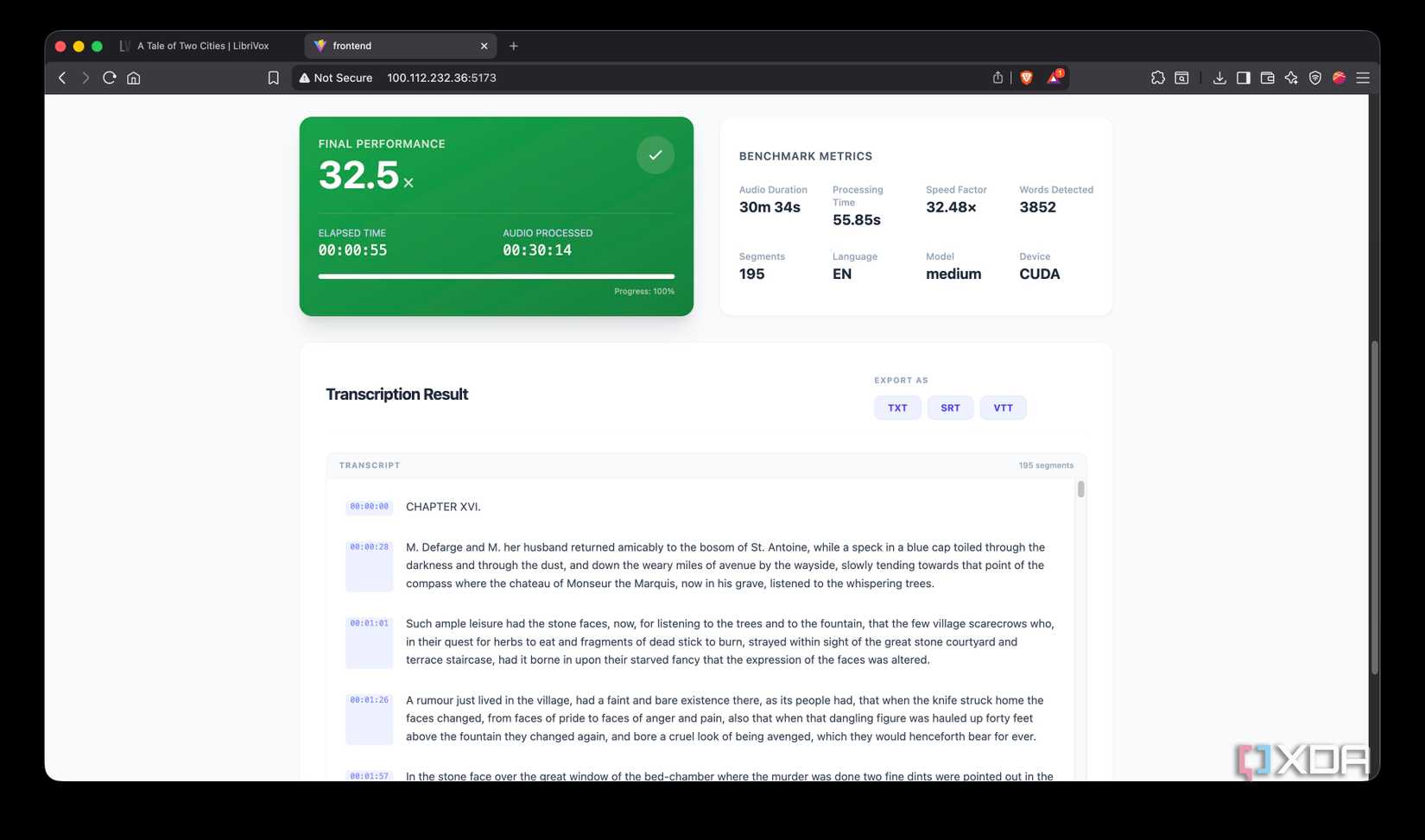Open Brave Wallet
Screen dimensions: 1425x840
click(1267, 78)
